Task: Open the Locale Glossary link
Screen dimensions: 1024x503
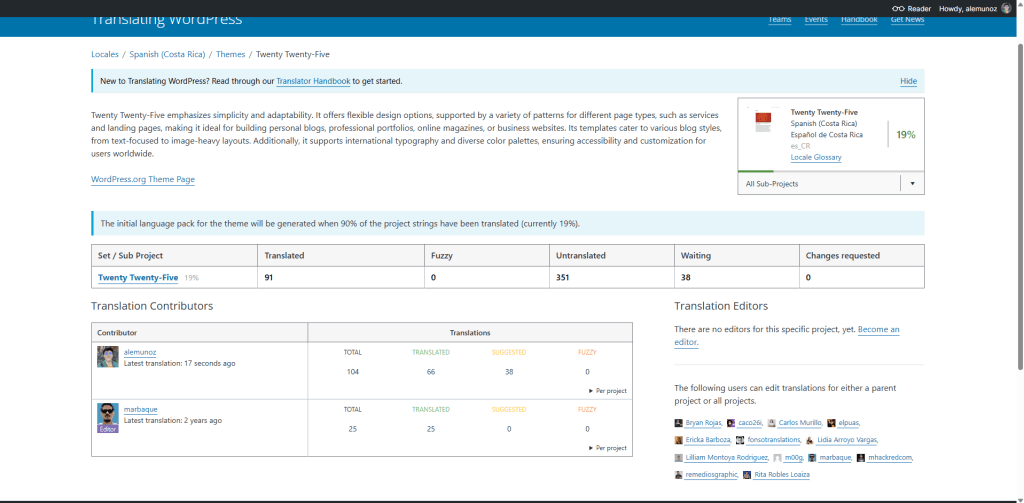Action: pyautogui.click(x=816, y=157)
